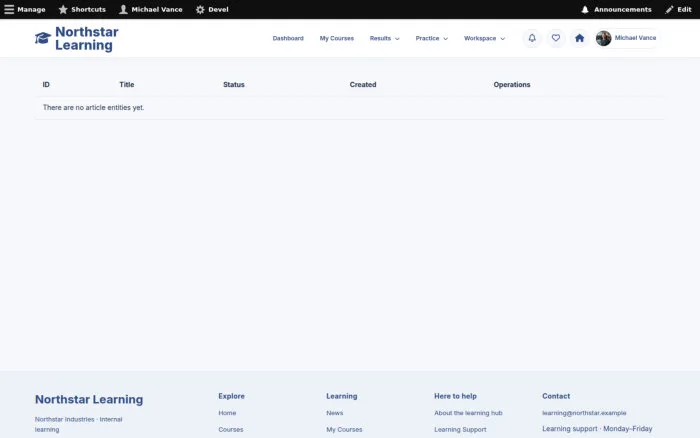Image resolution: width=700 pixels, height=438 pixels.
Task: Click the learning@northstar.example email link
Action: pyautogui.click(x=584, y=413)
